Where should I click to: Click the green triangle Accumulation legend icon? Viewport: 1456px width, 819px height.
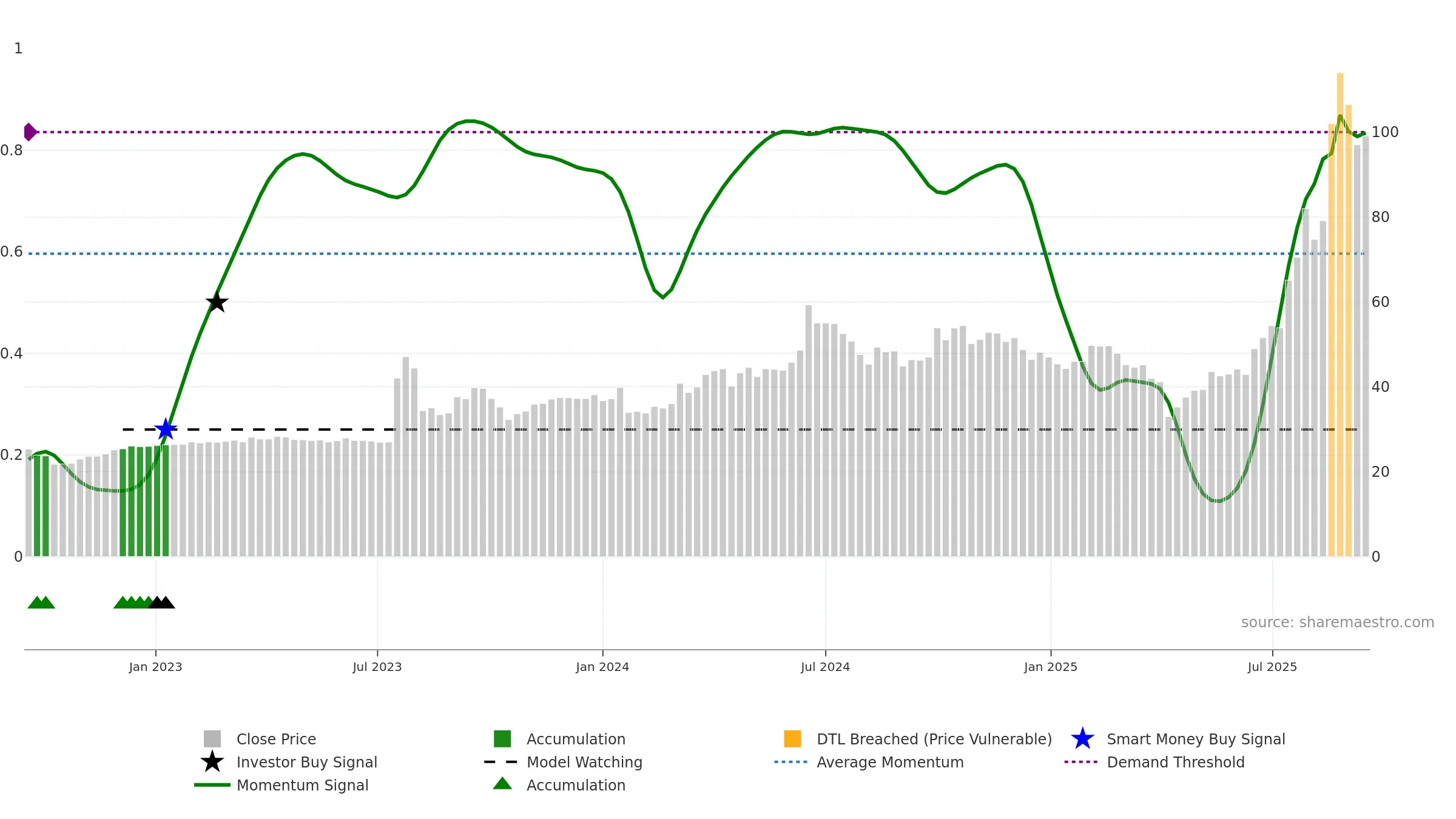[502, 783]
